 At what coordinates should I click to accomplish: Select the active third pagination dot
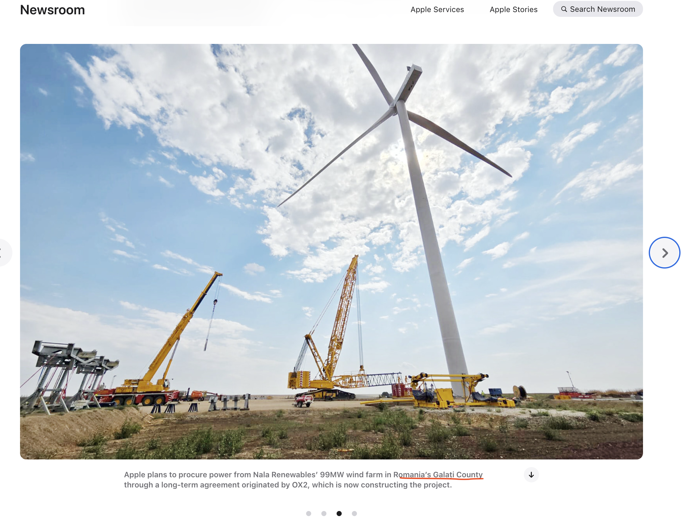(x=339, y=513)
